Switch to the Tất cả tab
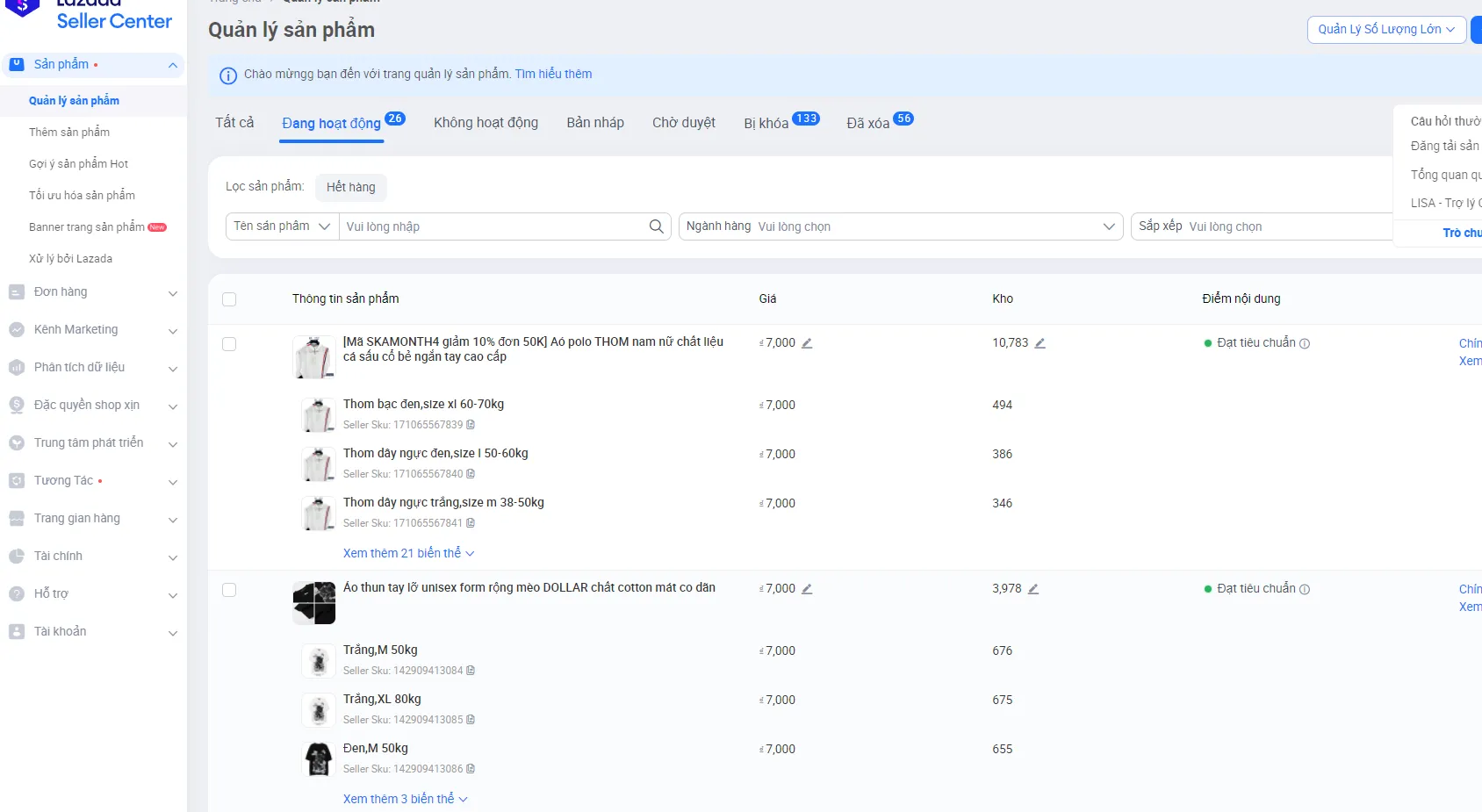Viewport: 1482px width, 812px height. point(234,123)
